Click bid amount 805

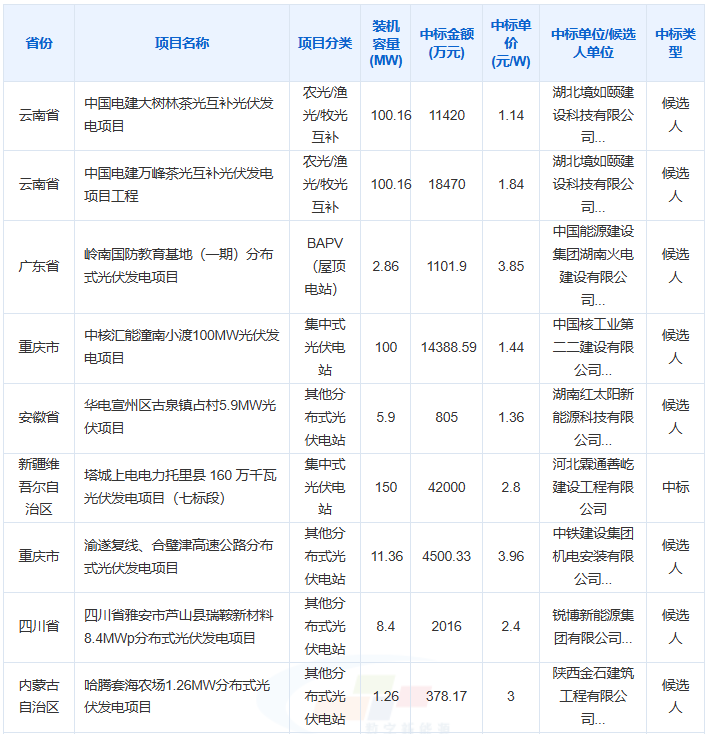pyautogui.click(x=447, y=417)
